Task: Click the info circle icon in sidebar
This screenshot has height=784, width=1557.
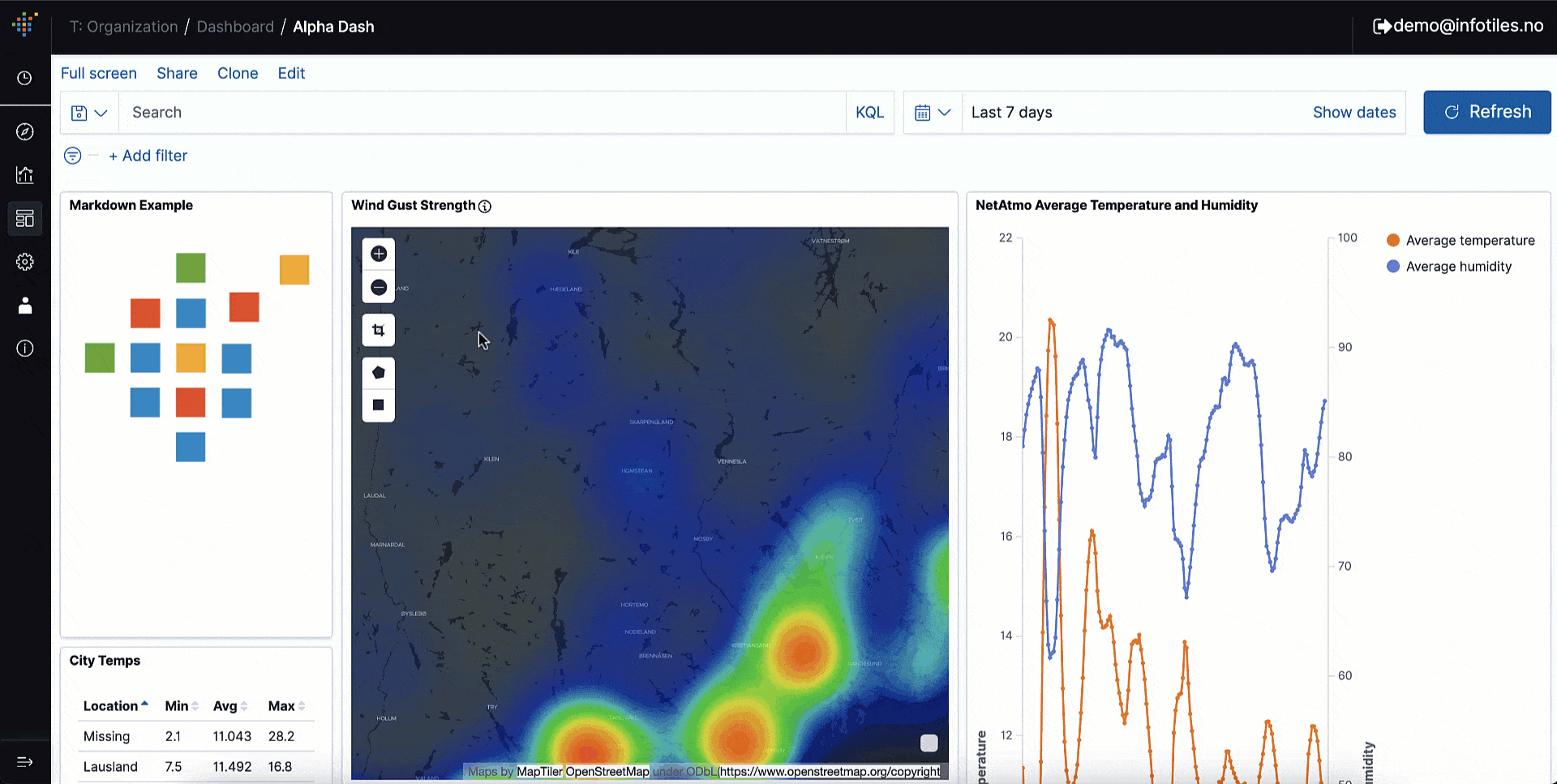Action: [25, 349]
